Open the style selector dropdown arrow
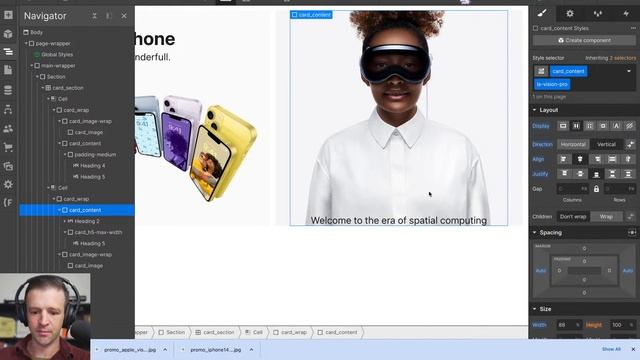 pos(629,71)
